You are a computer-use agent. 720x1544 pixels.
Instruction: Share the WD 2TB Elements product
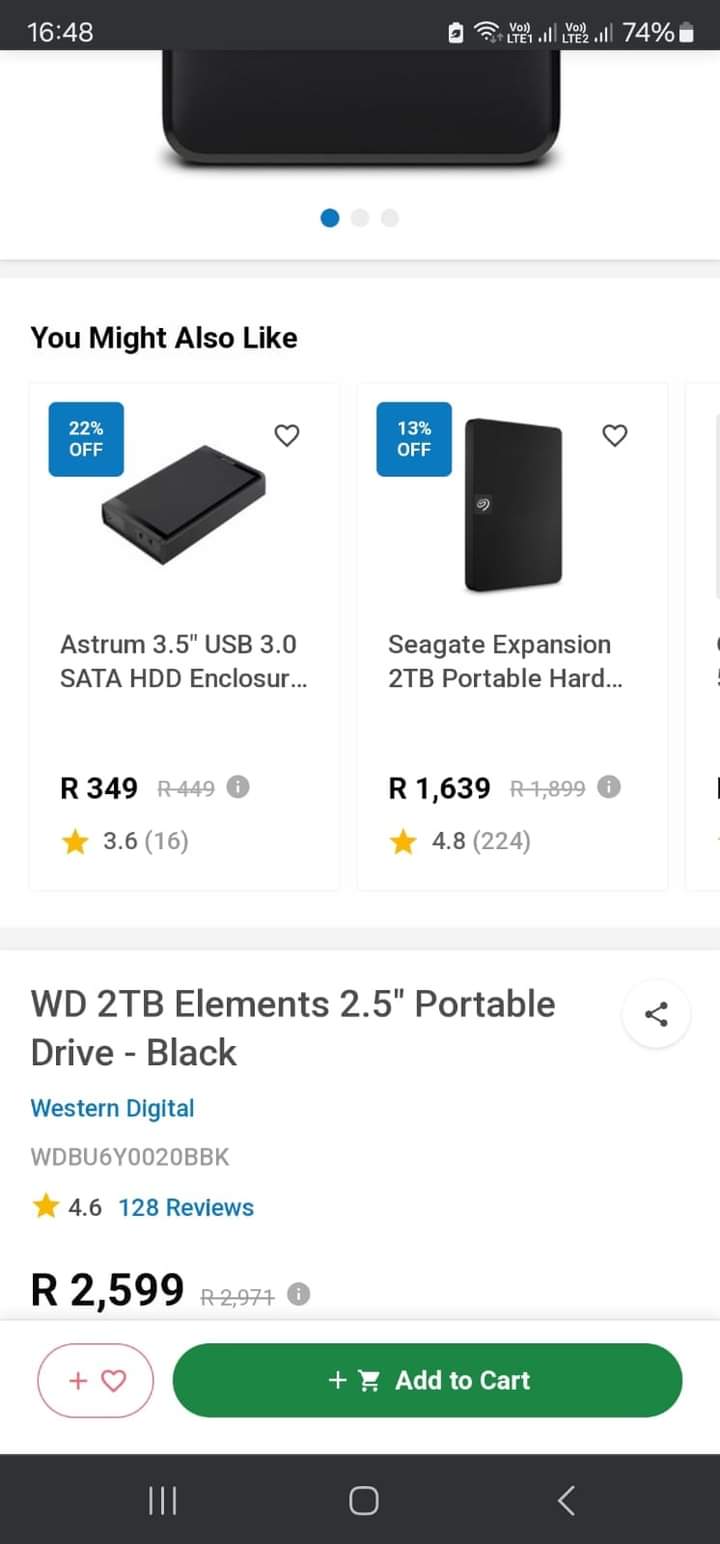[656, 1015]
